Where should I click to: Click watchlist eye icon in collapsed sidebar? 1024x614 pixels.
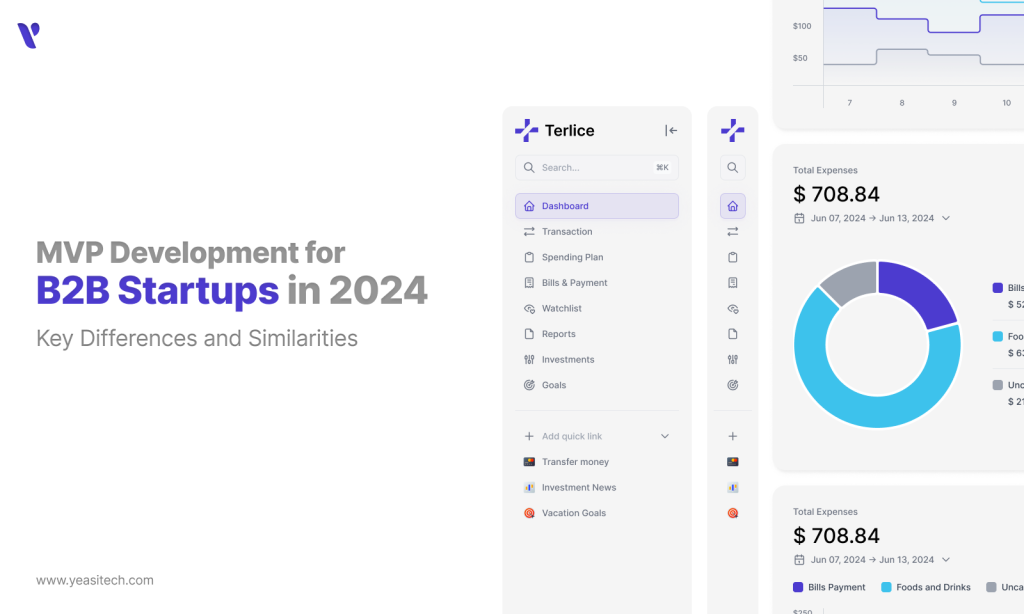(733, 308)
